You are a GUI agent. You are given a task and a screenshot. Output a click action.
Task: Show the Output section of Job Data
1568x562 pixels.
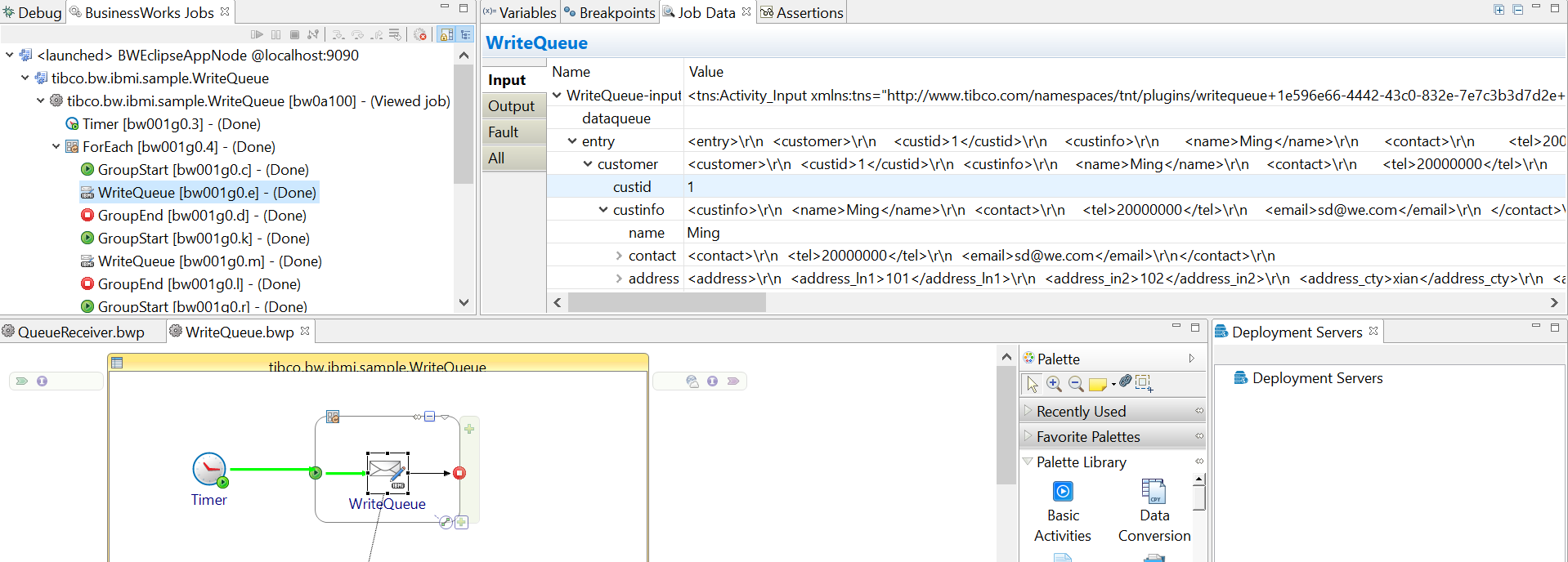(511, 106)
